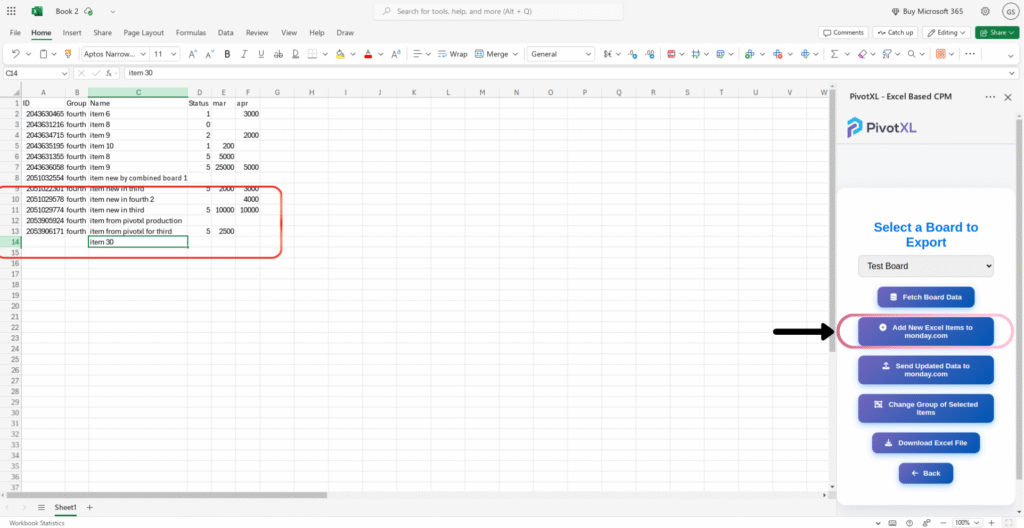Image resolution: width=1024 pixels, height=528 pixels.
Task: Toggle italic formatting
Action: 244,54
